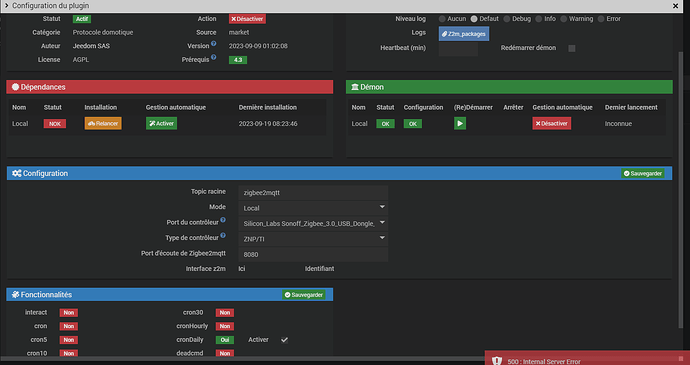Viewport: 690px width, 365px height.
Task: Select the Info log level
Action: (539, 19)
